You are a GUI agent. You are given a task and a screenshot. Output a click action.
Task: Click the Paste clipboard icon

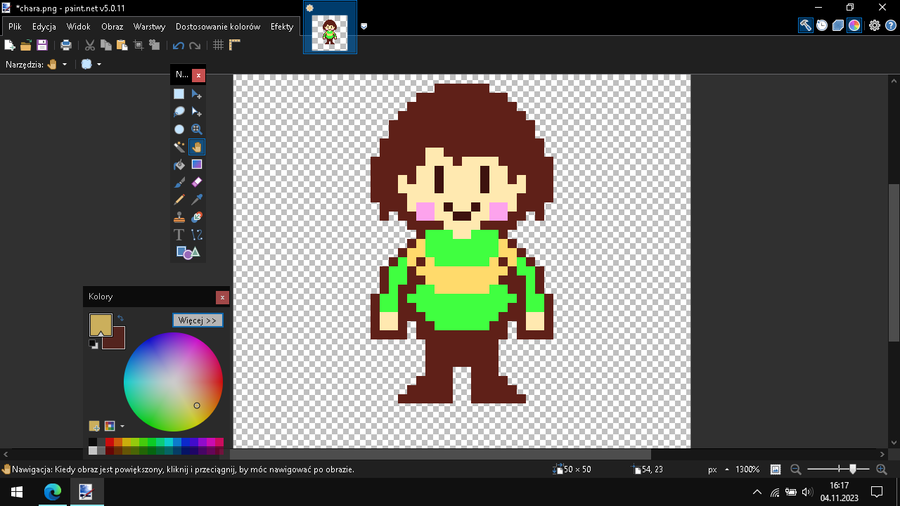[122, 45]
